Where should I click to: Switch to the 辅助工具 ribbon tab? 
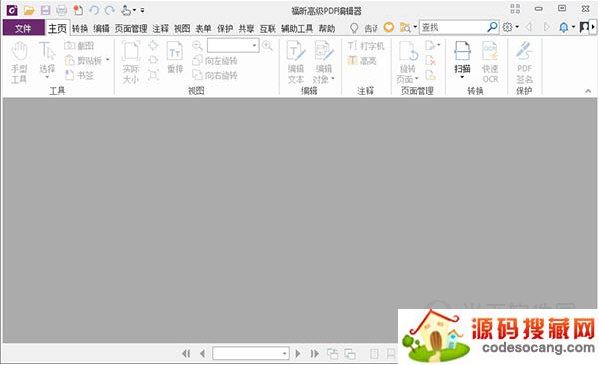click(x=297, y=28)
